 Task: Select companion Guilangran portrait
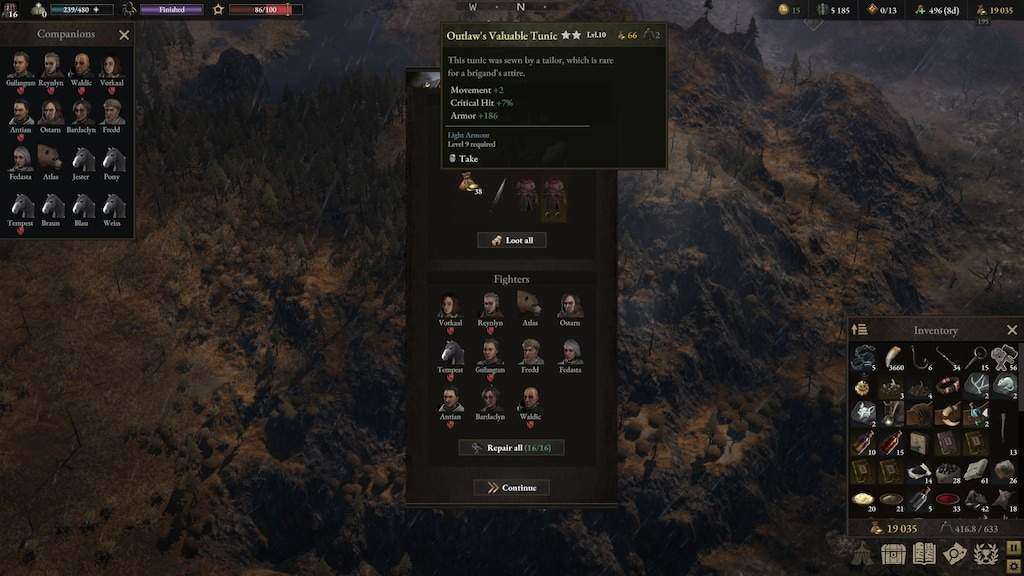pyautogui.click(x=20, y=69)
